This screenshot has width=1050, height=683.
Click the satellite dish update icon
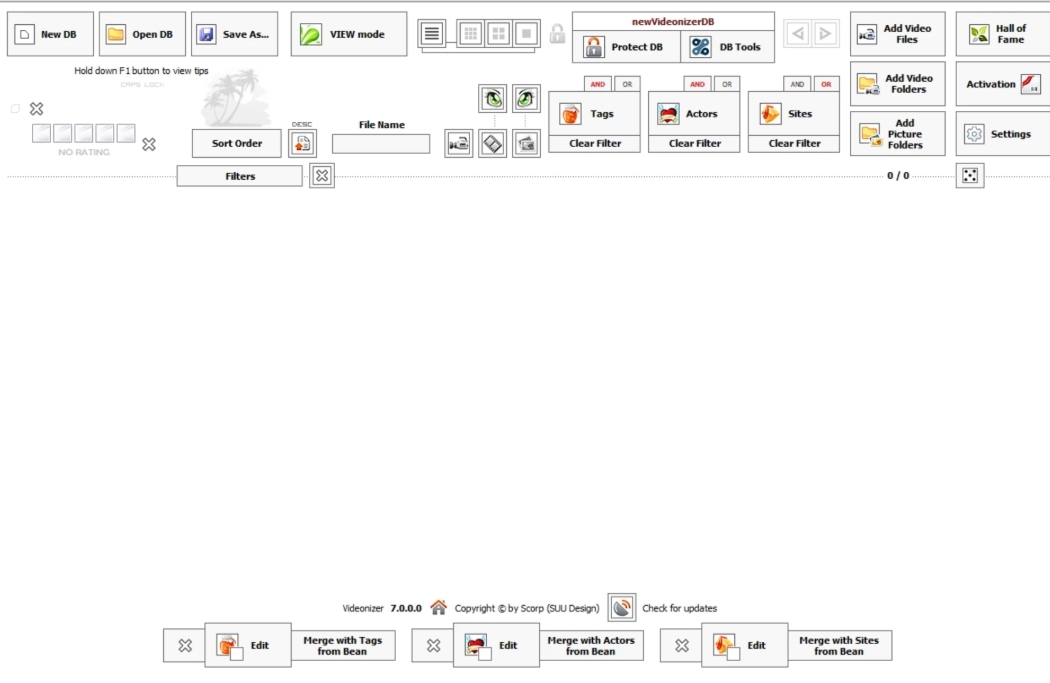(x=622, y=607)
